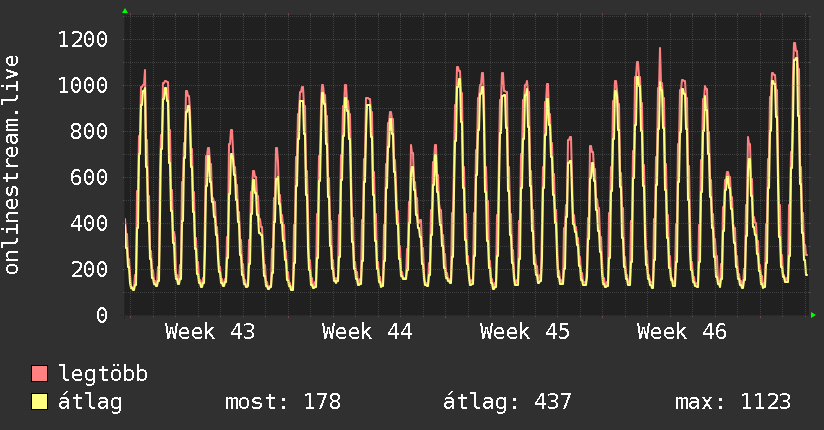This screenshot has width=824, height=430.
Task: Click the Week 46 axis label
Action: click(x=682, y=332)
